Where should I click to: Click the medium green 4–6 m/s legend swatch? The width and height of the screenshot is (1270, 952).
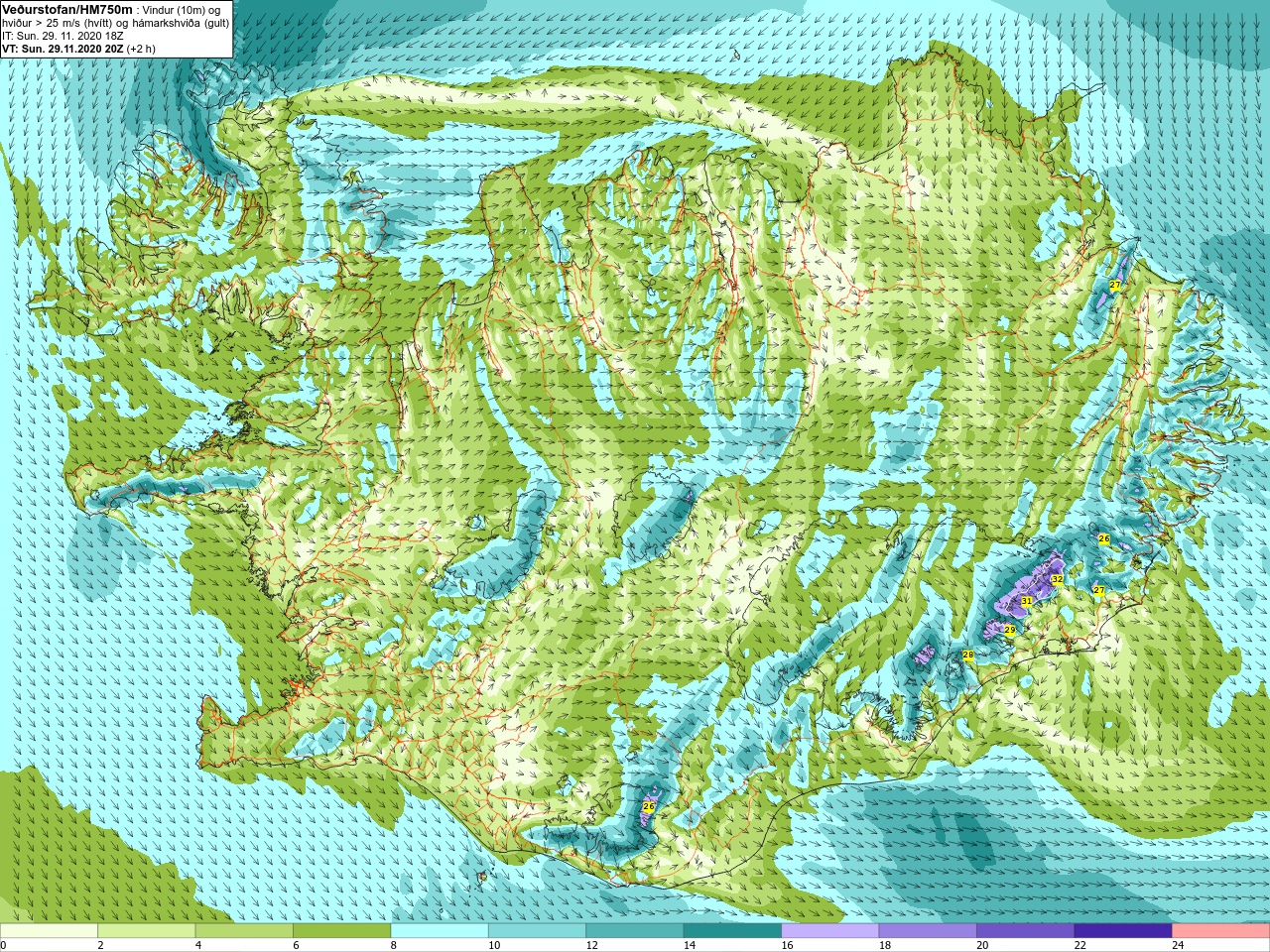pos(244,931)
